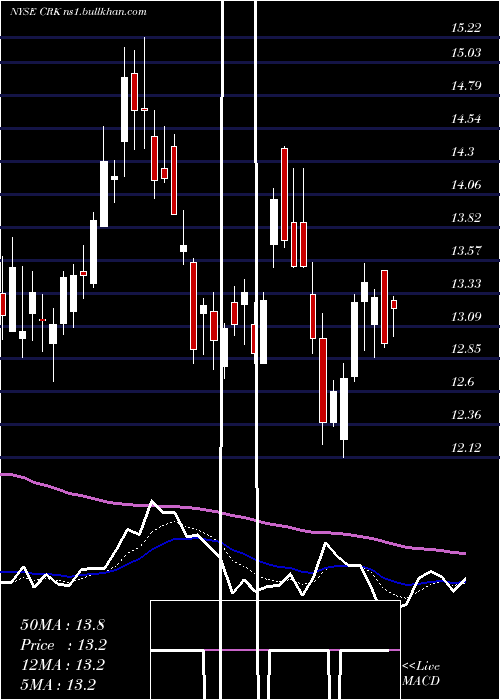Select the 15.22 price axis label
Image resolution: width=500 pixels, height=700 pixels.
click(466, 28)
